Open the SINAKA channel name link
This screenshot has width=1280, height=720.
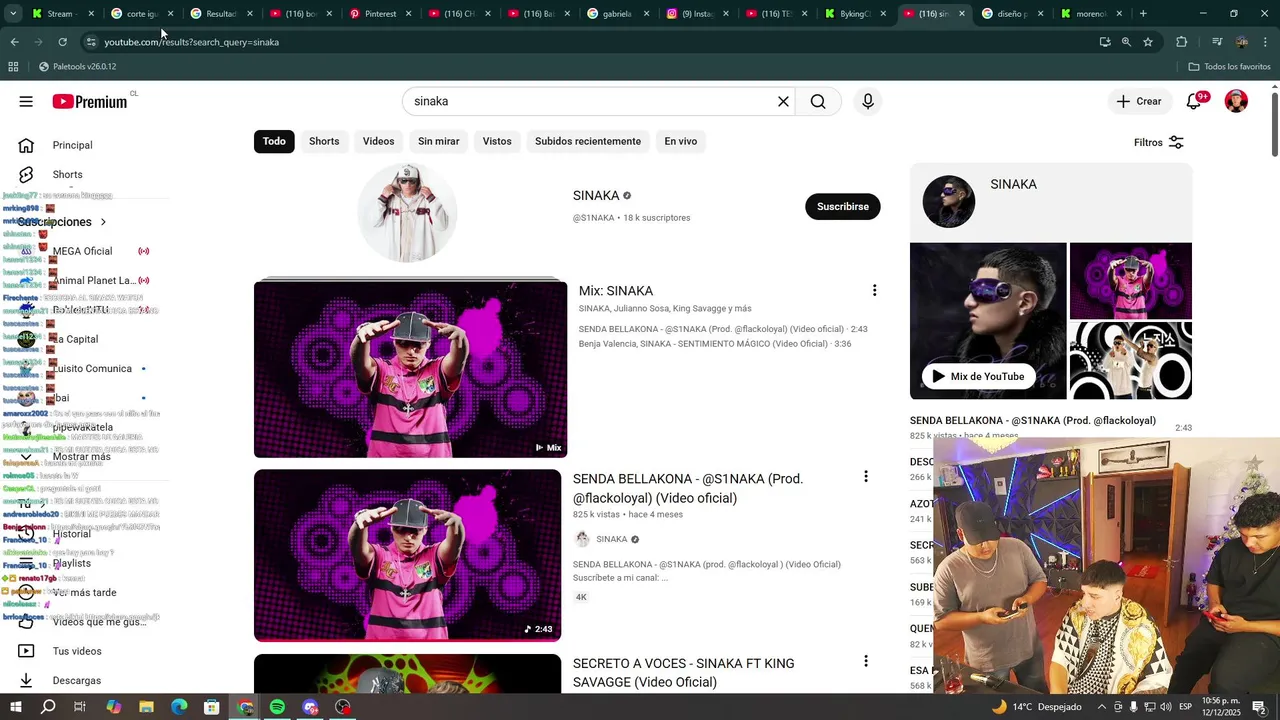[596, 195]
